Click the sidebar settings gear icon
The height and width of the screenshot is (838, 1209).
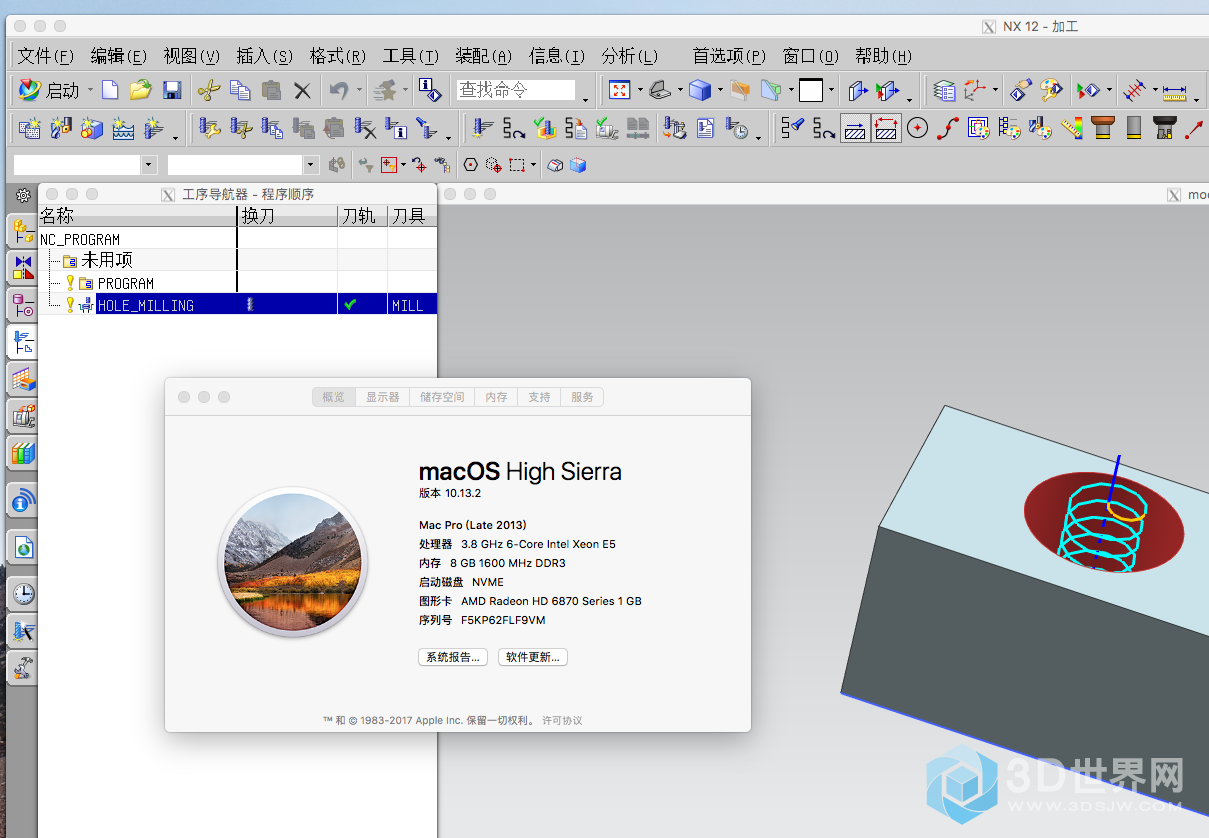22,196
